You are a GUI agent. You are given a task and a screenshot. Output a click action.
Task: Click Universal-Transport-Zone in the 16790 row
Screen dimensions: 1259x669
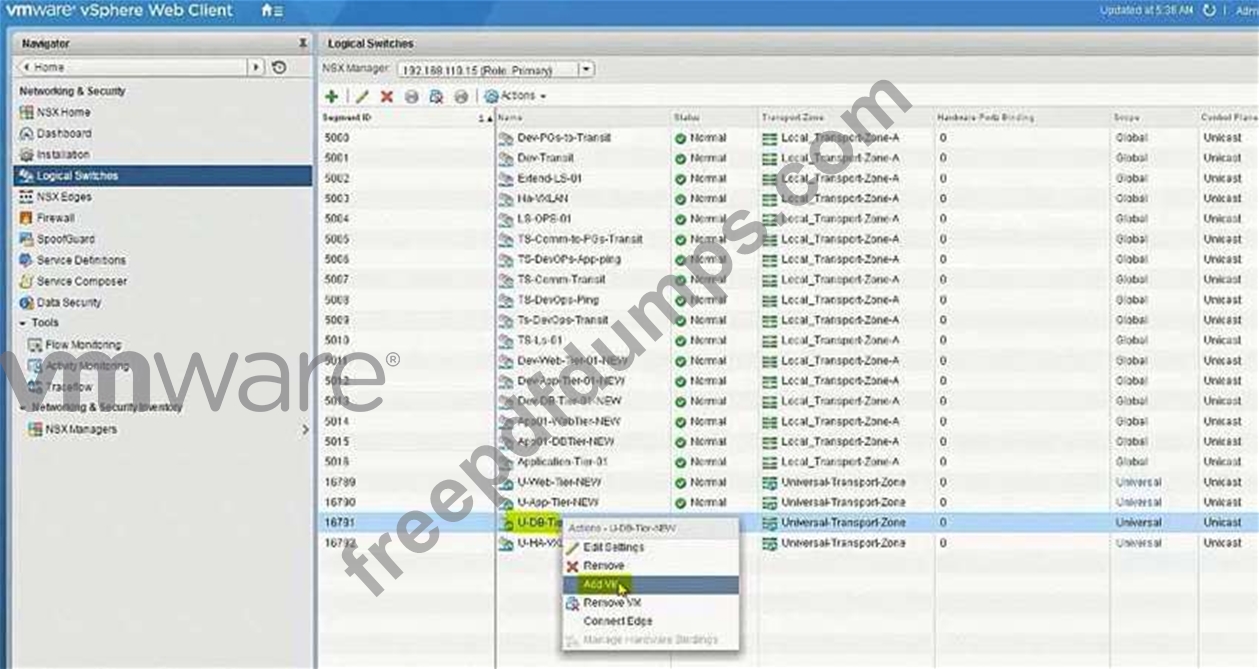pos(843,502)
